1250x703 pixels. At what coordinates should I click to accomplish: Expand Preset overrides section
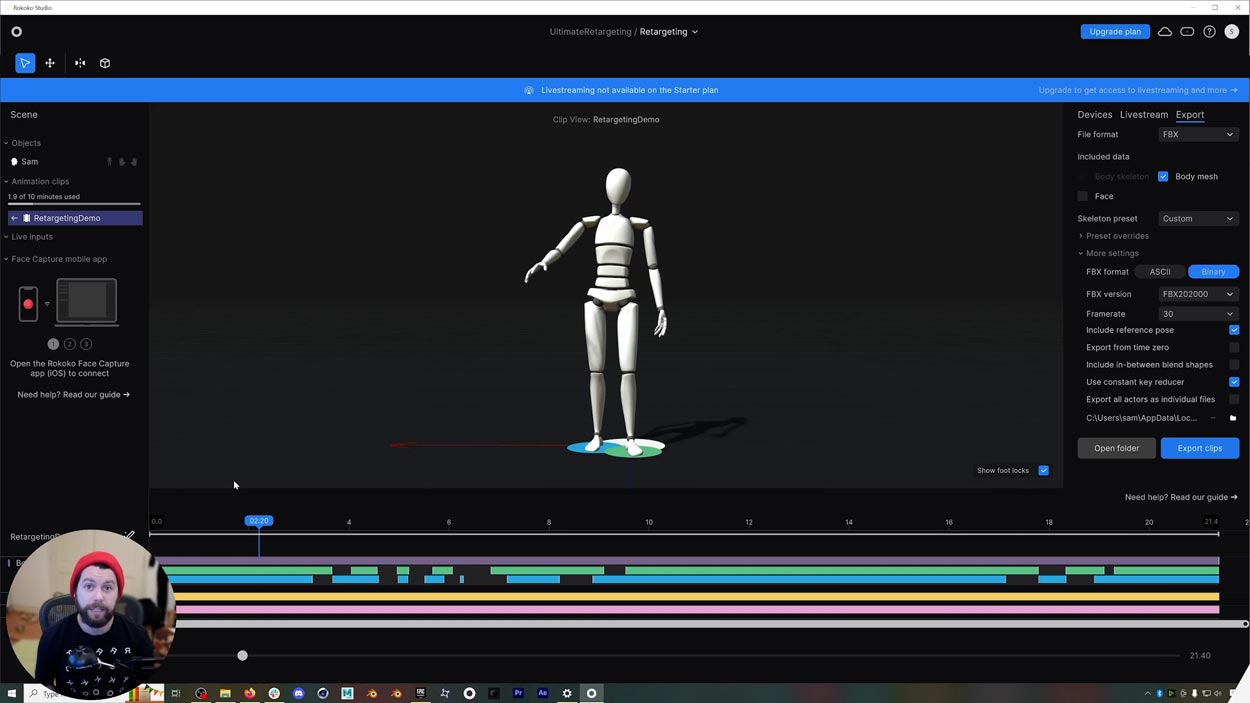coord(1114,236)
